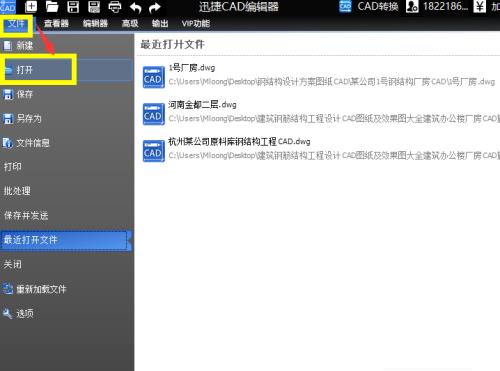Switch to the 高级 tab

[130, 23]
